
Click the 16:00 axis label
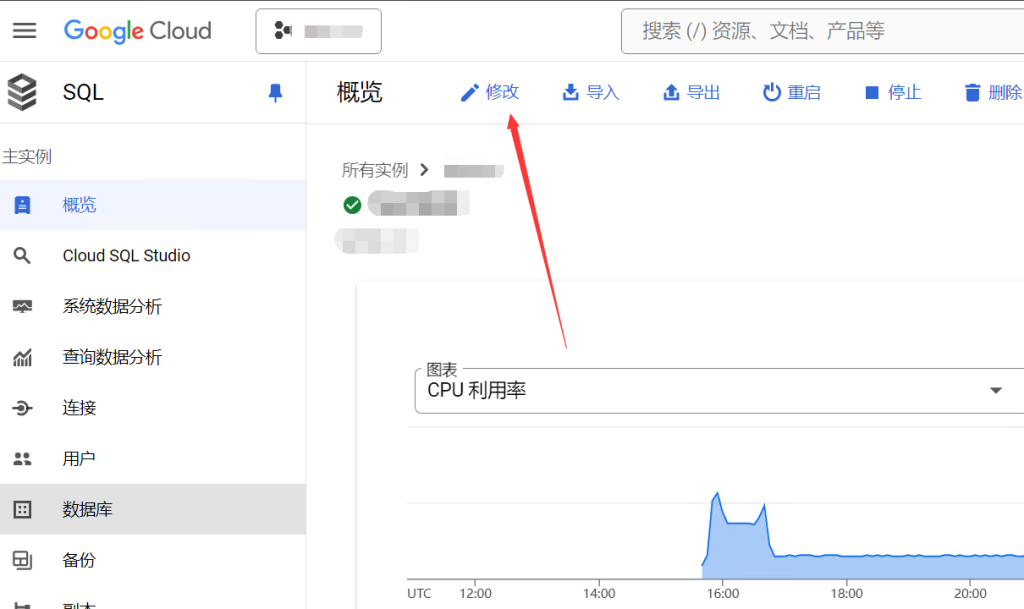[x=723, y=593]
